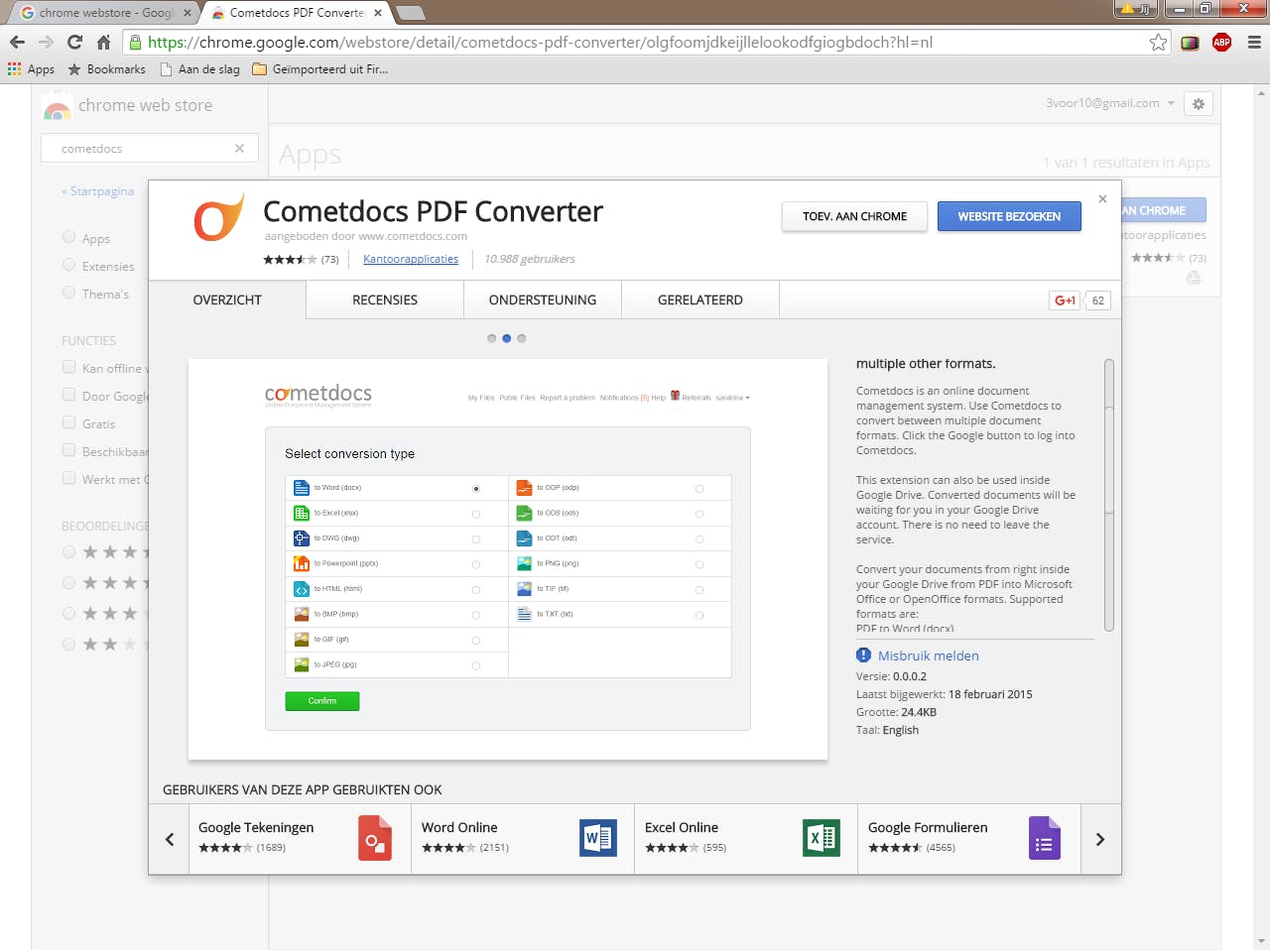1270x952 pixels.
Task: Clear the cometdocs search field with the X
Action: point(239,149)
